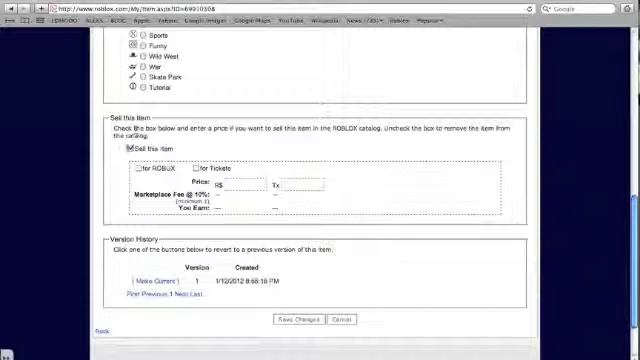Click the Wild West hat icon
Screen dimensions: 640x360
pyautogui.click(x=133, y=55)
